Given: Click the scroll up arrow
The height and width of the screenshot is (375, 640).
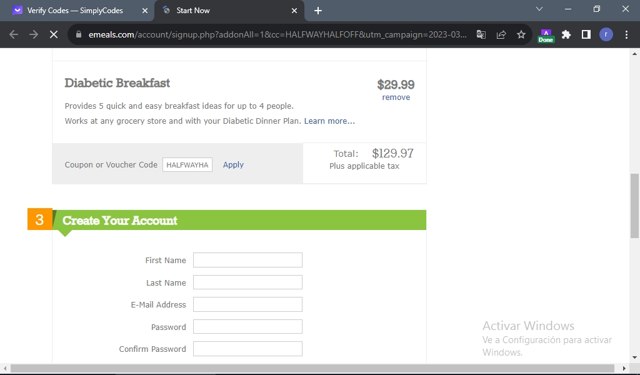Looking at the screenshot, I should (634, 53).
